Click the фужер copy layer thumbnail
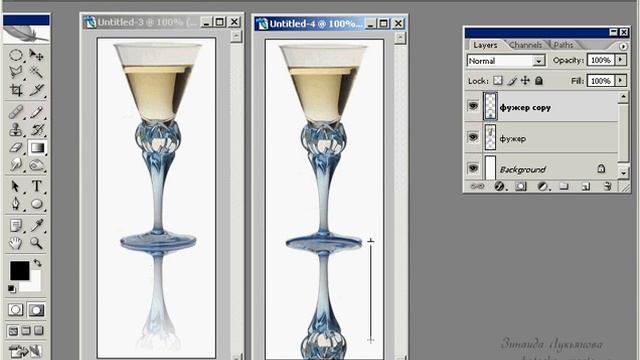 coord(490,106)
